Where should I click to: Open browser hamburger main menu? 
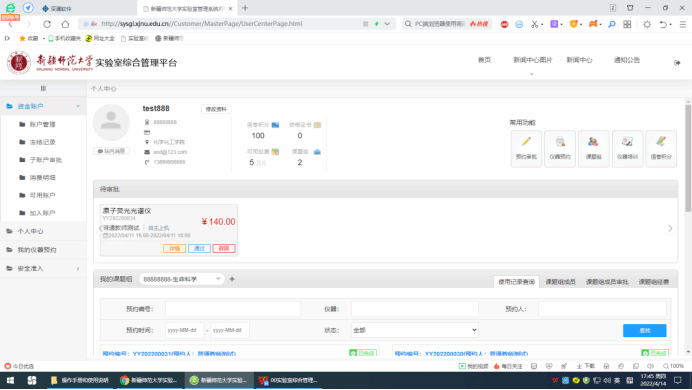[682, 24]
